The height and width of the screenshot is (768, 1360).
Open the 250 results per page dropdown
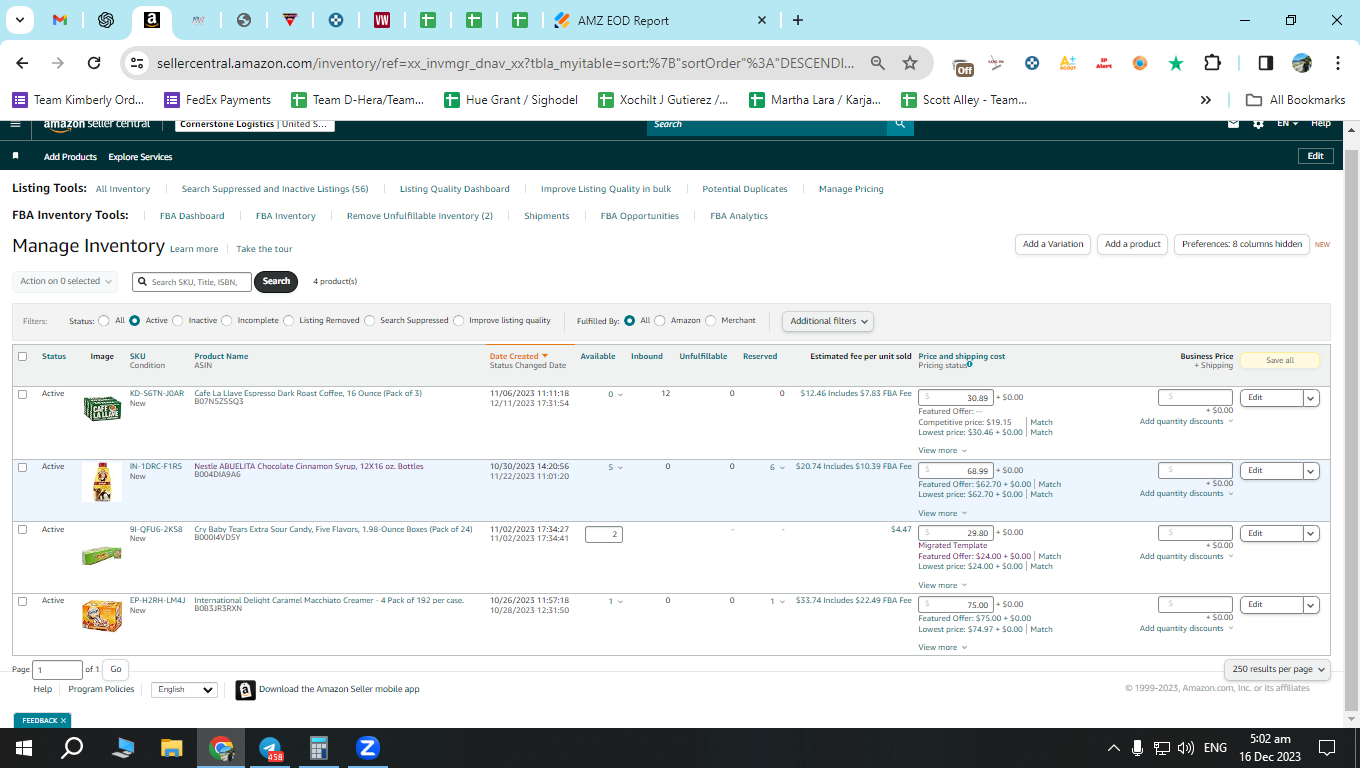point(1277,669)
